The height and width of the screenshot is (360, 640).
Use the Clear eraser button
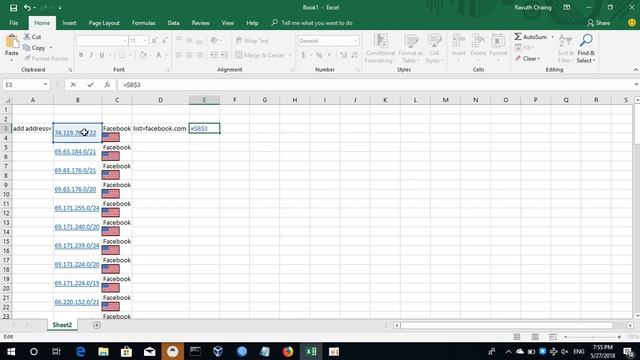coord(527,59)
